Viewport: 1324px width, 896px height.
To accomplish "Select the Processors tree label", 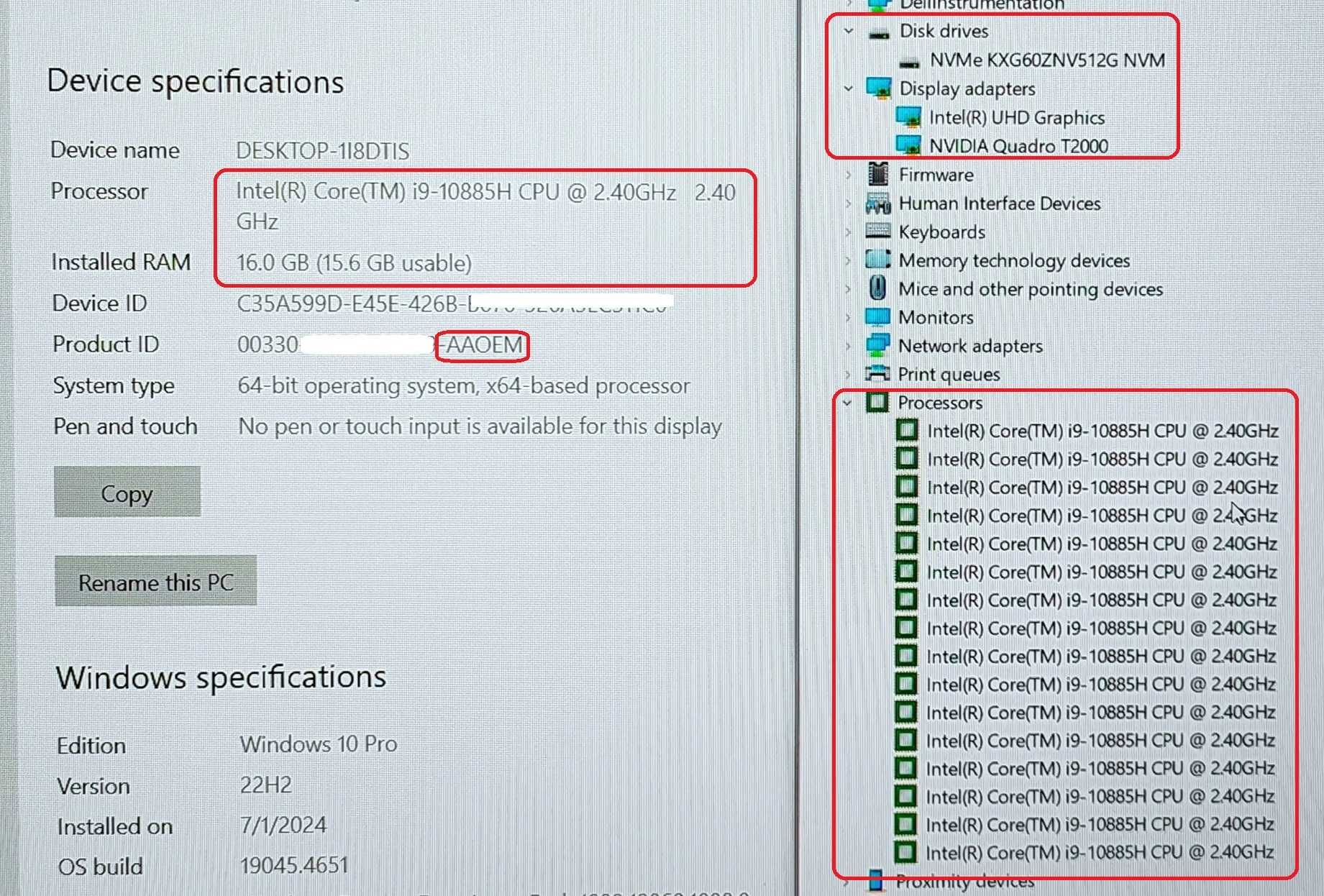I will point(939,403).
